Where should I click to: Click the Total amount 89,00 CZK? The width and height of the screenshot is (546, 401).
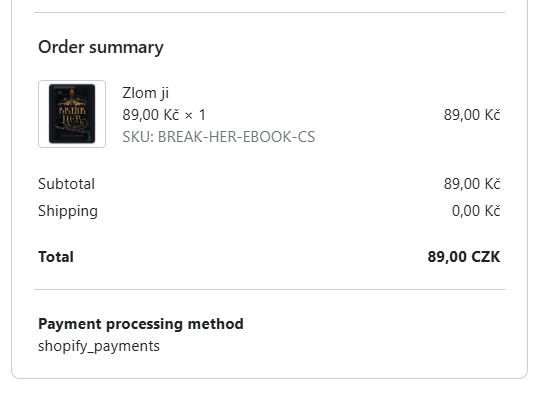[464, 257]
